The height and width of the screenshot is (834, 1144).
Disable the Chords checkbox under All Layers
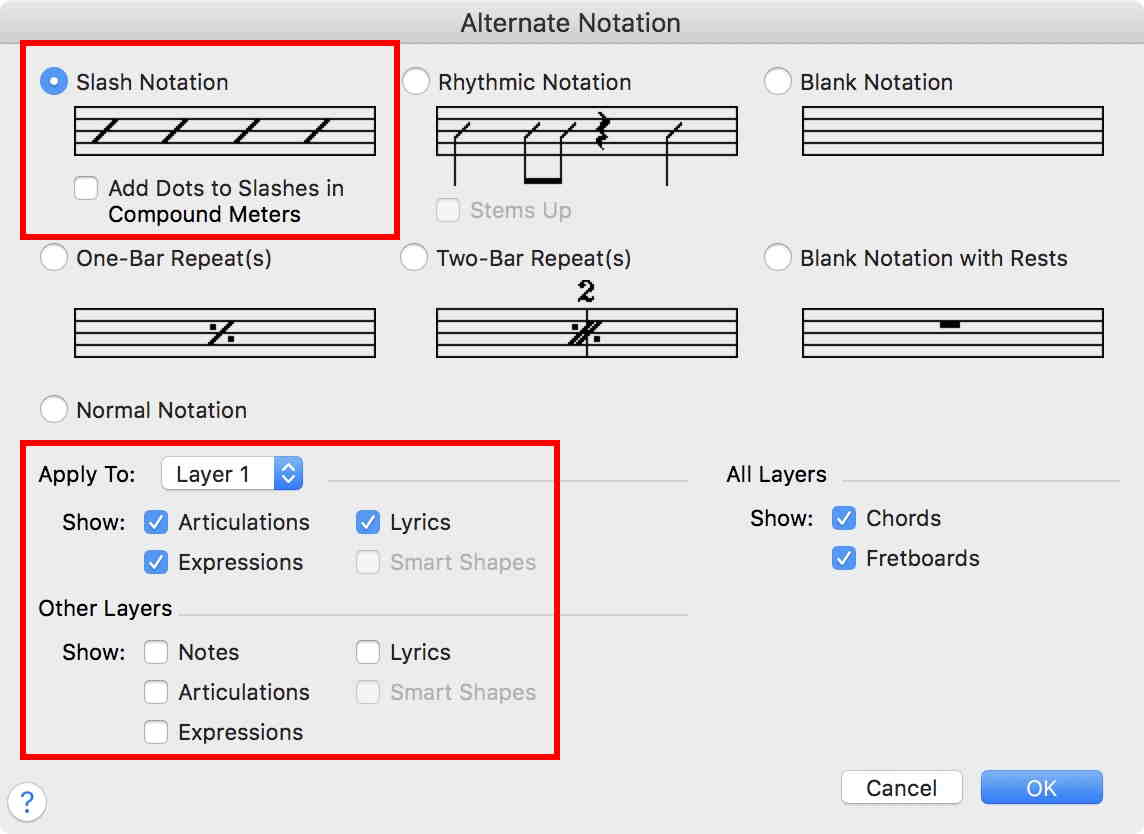pyautogui.click(x=844, y=518)
